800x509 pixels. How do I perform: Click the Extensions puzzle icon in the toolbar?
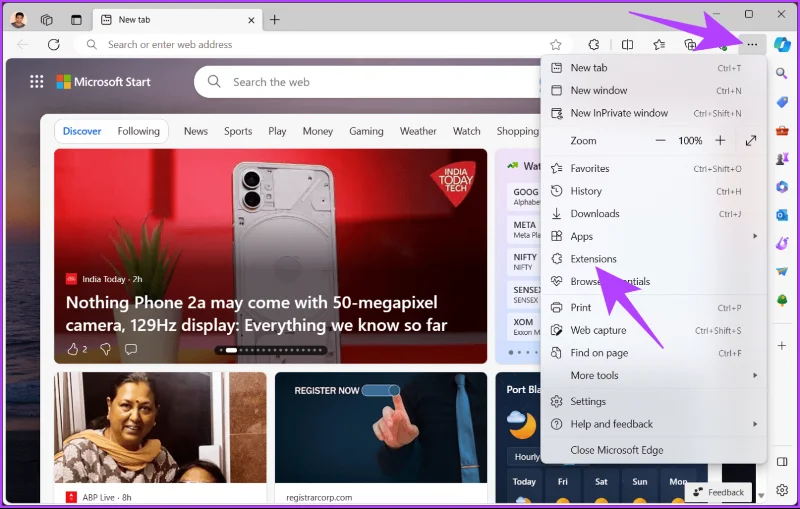[594, 45]
